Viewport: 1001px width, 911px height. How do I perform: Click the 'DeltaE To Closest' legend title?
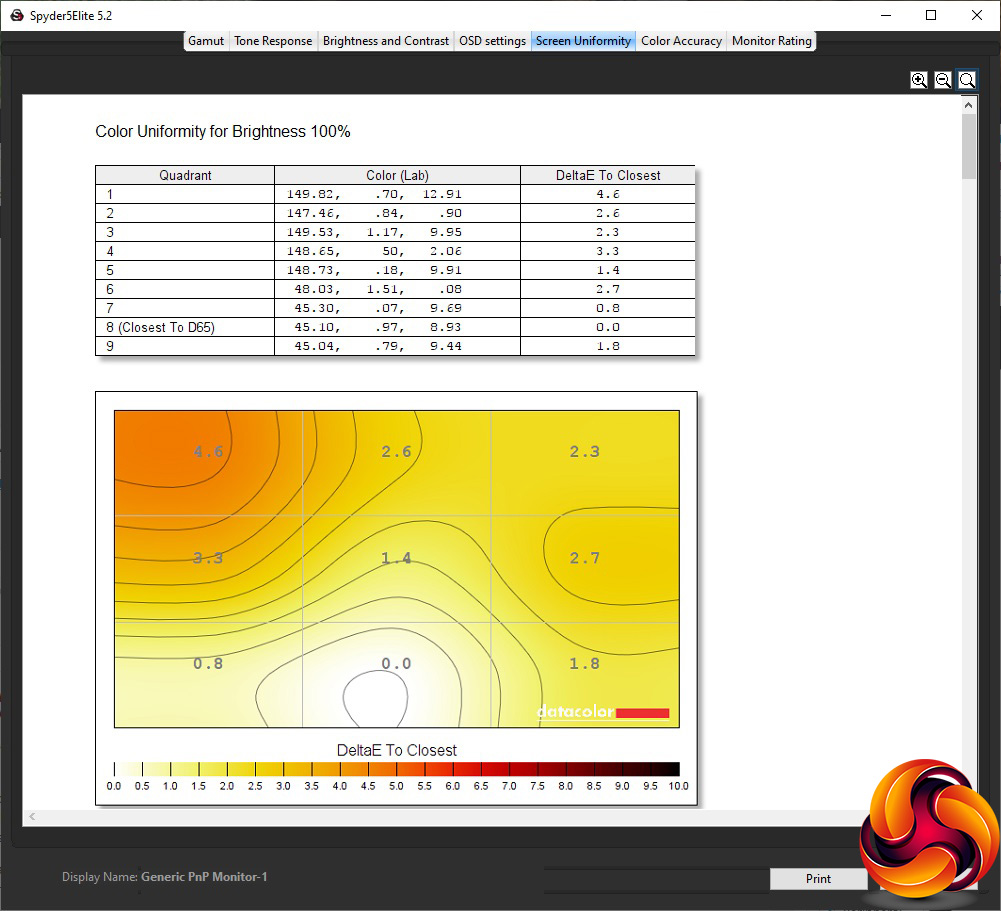(396, 750)
